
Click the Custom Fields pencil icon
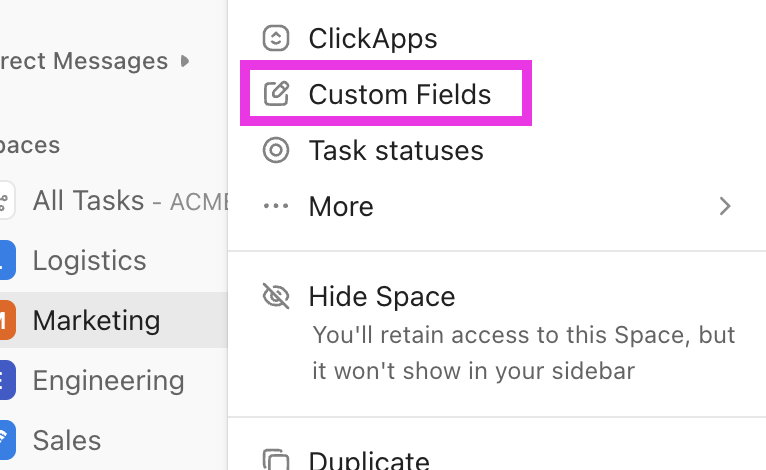[x=275, y=95]
